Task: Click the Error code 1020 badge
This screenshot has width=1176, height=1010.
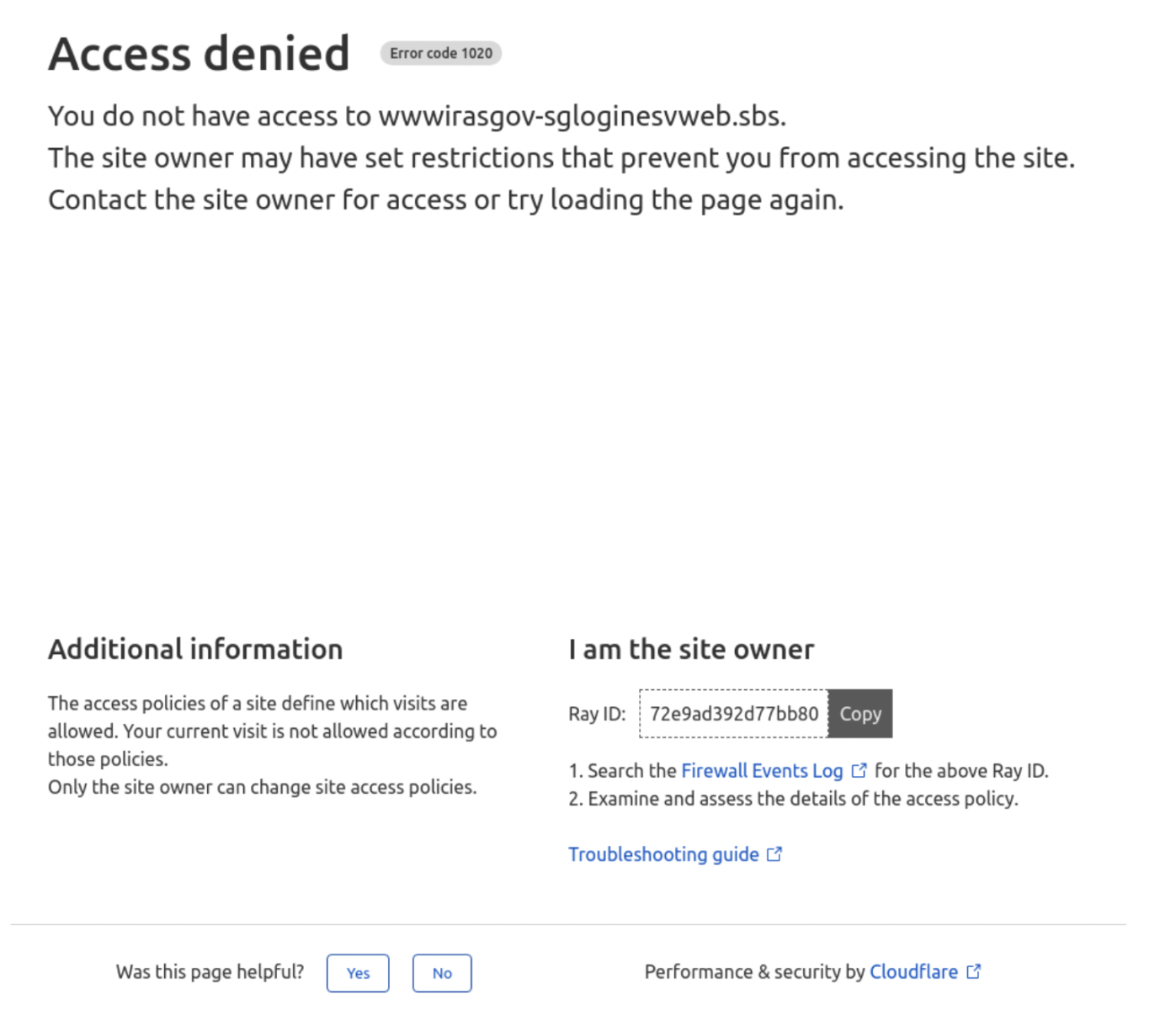Action: tap(441, 53)
